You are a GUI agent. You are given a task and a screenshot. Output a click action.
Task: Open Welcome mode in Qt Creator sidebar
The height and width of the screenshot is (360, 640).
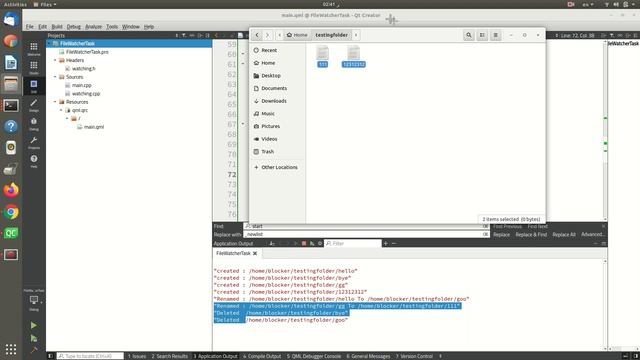[34, 49]
